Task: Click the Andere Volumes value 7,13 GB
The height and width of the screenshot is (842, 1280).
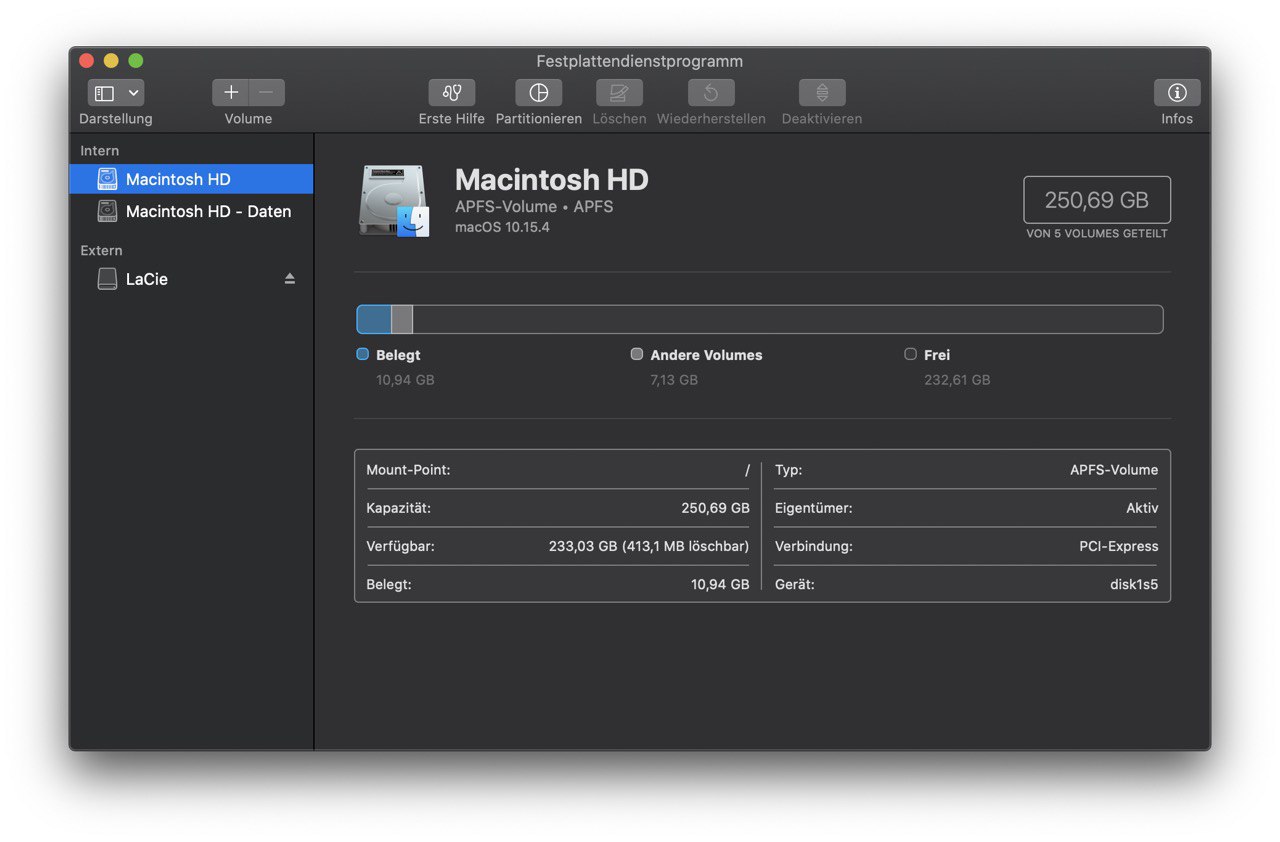Action: (674, 380)
